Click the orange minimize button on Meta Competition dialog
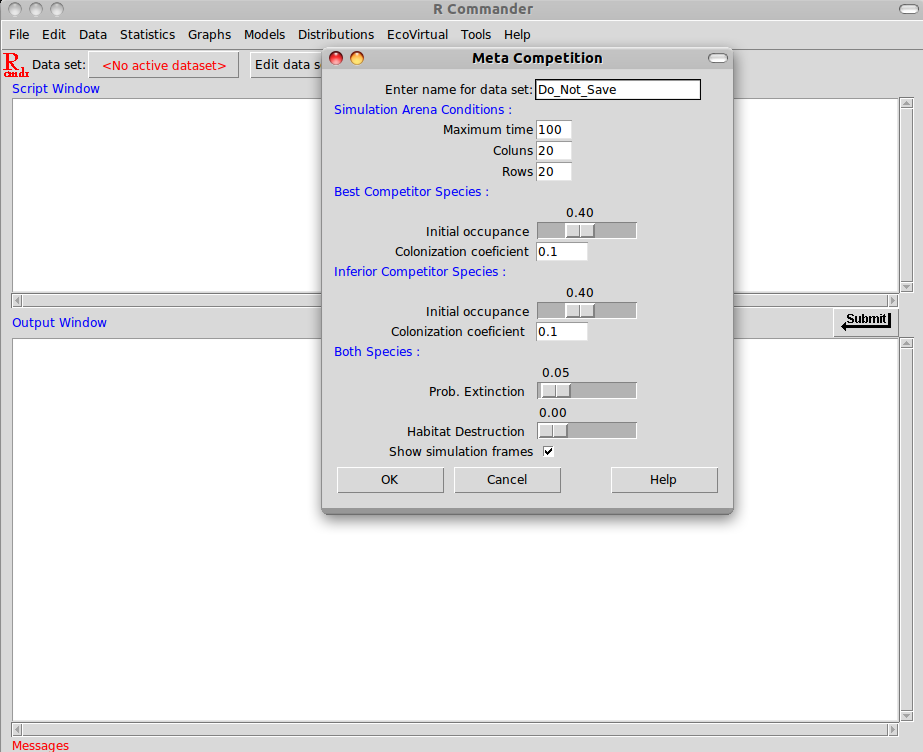The image size is (923, 752). 356,58
